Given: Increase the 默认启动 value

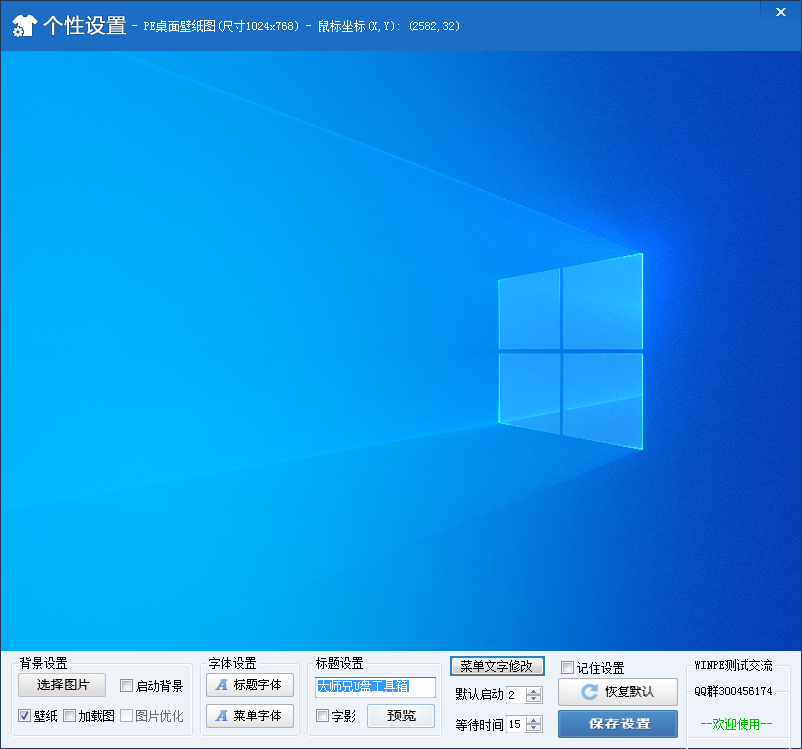Looking at the screenshot, I should pos(533,691).
